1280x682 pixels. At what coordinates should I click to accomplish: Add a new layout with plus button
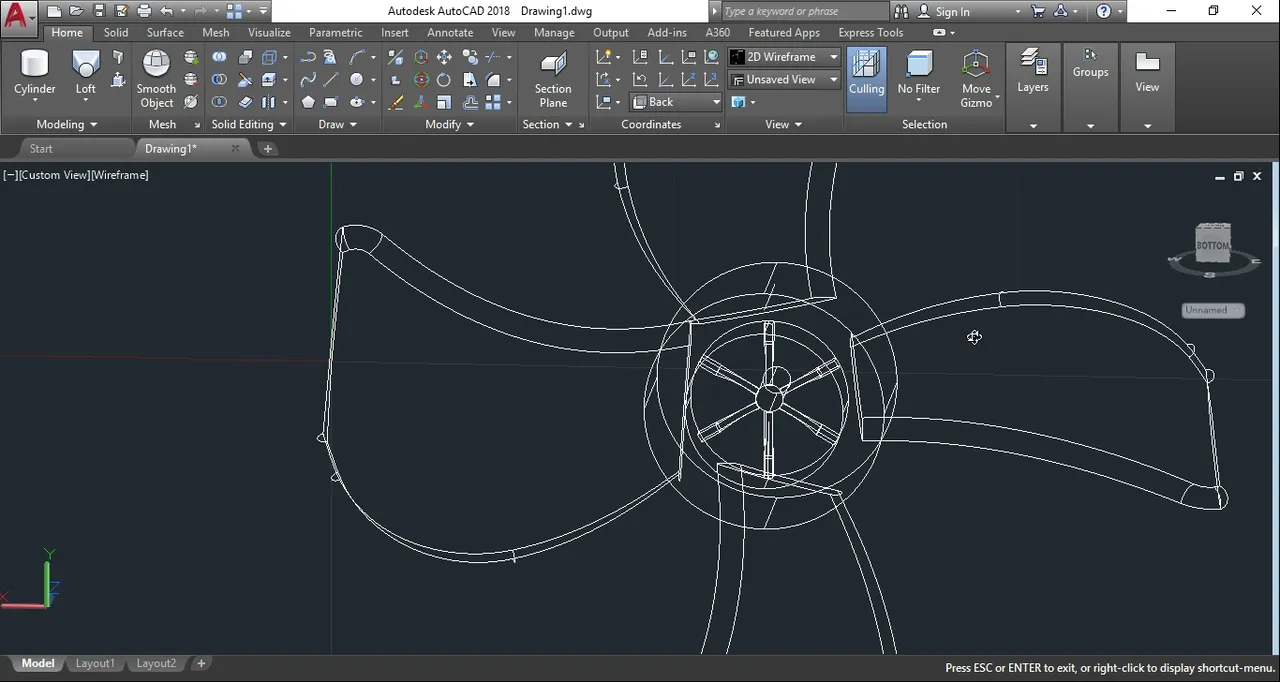click(x=201, y=664)
